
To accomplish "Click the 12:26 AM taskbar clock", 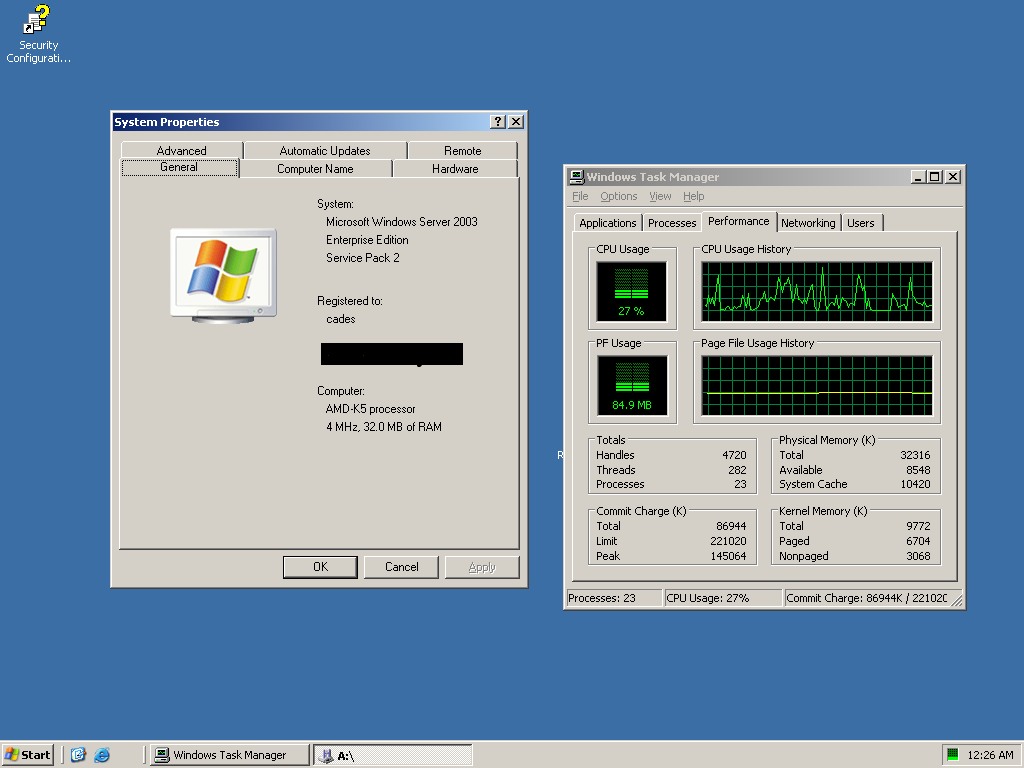I will coord(990,755).
